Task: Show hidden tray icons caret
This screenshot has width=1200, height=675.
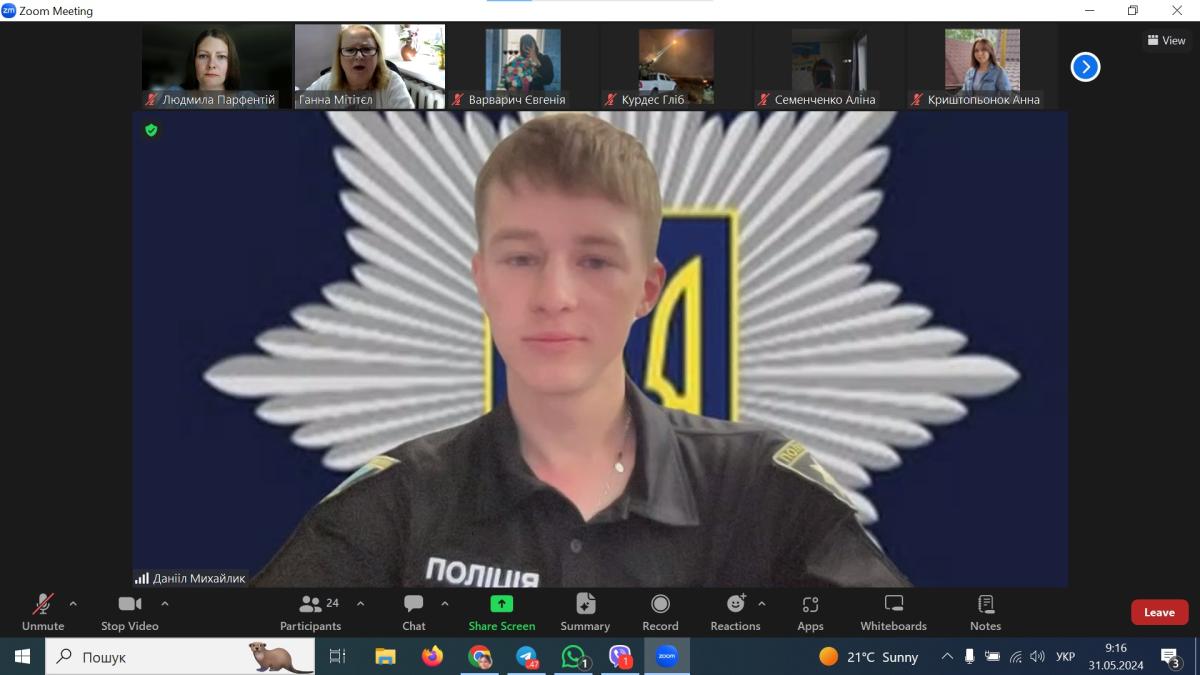Action: [947, 656]
